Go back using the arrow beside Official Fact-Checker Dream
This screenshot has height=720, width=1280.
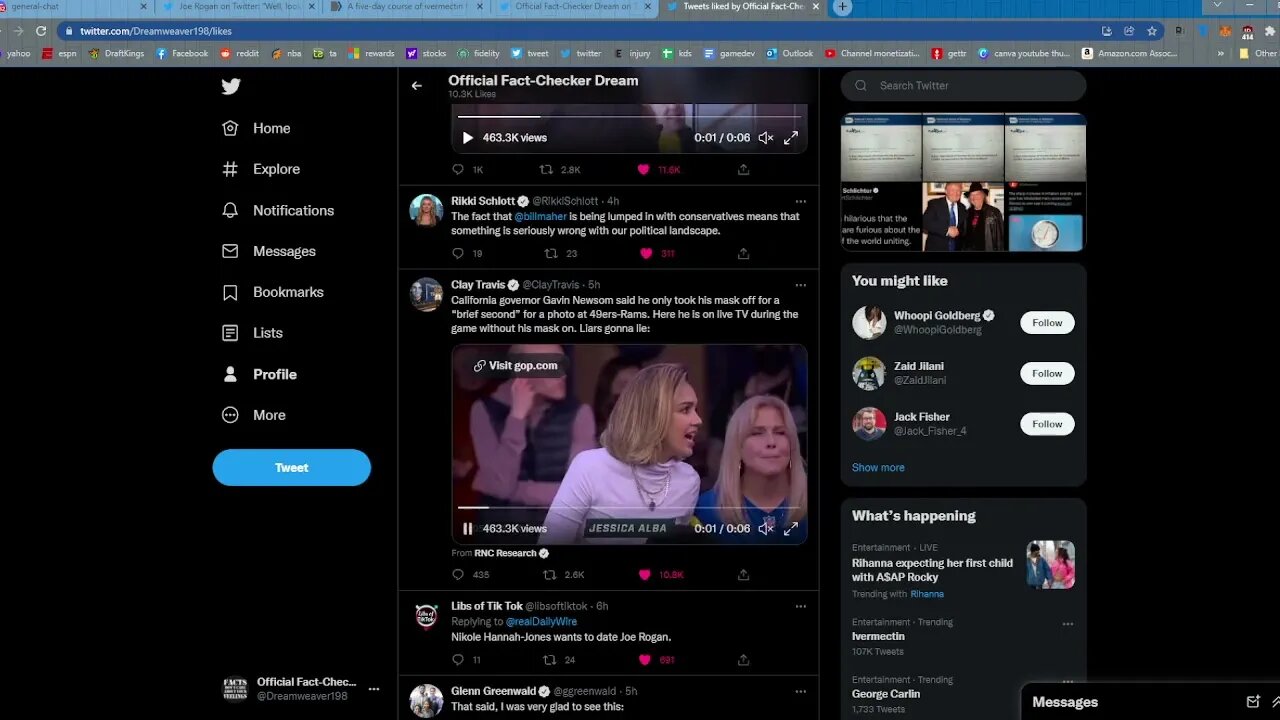(x=417, y=86)
